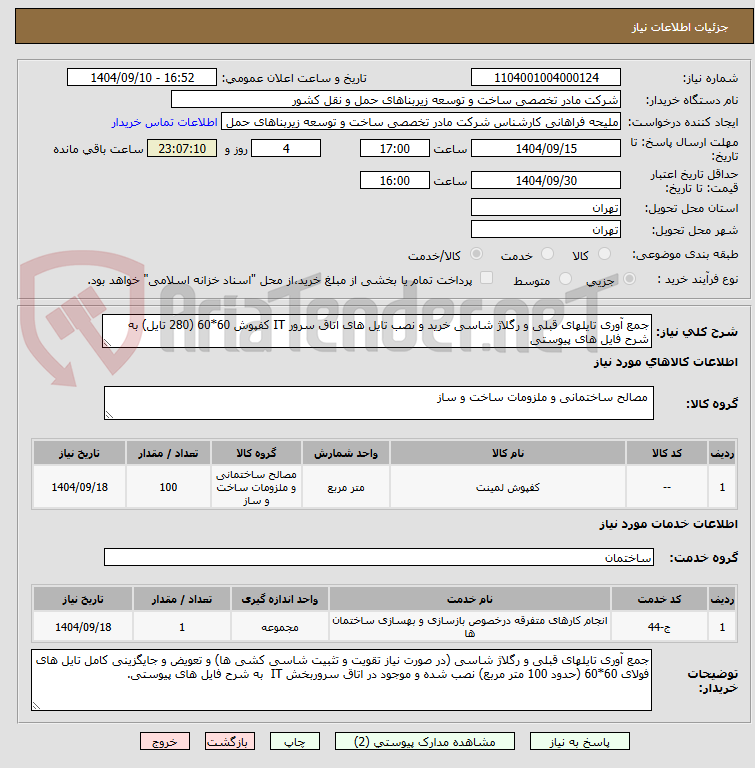Click the واحد شمارش column header
Screen dimensions: 755x768
coord(346,453)
